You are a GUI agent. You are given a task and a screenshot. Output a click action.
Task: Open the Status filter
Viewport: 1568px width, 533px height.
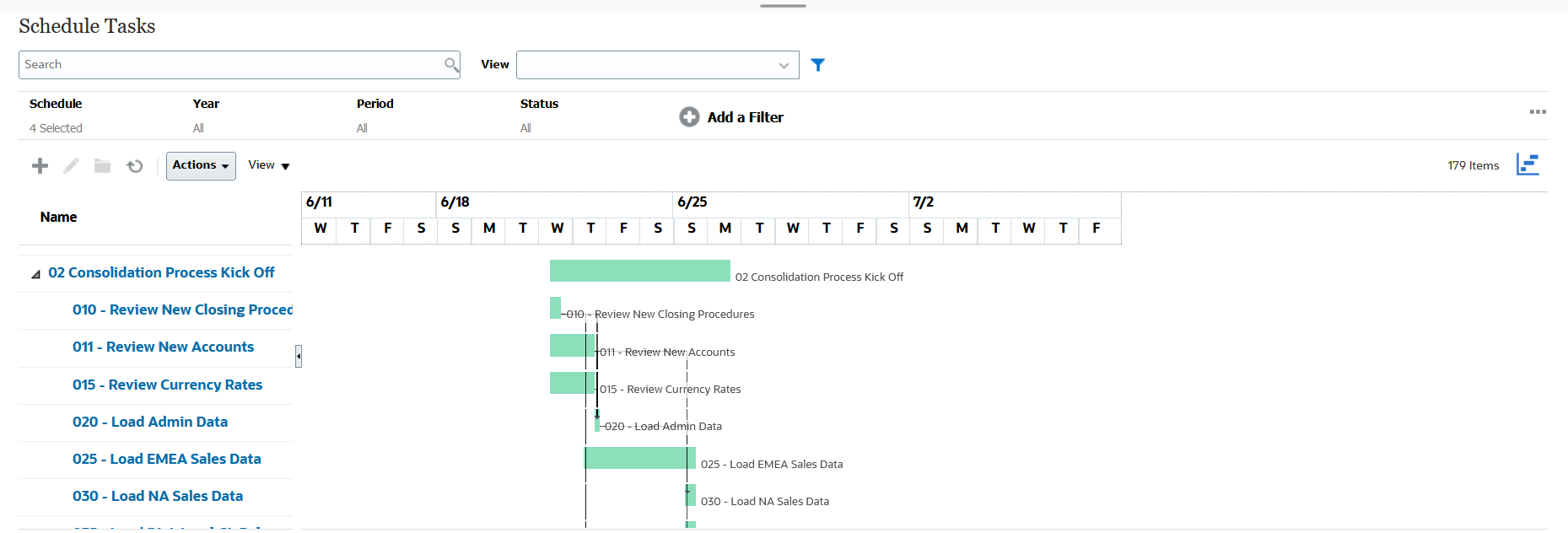click(525, 128)
